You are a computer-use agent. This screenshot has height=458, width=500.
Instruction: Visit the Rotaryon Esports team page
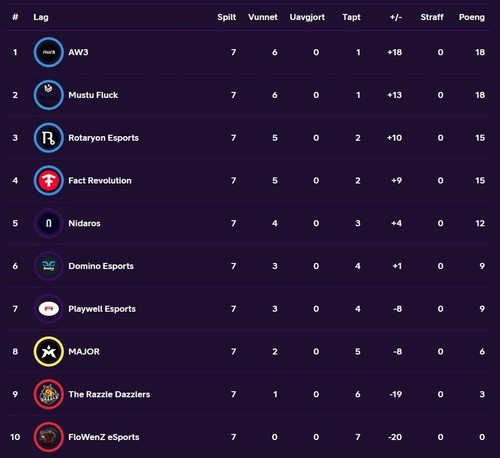click(x=103, y=138)
